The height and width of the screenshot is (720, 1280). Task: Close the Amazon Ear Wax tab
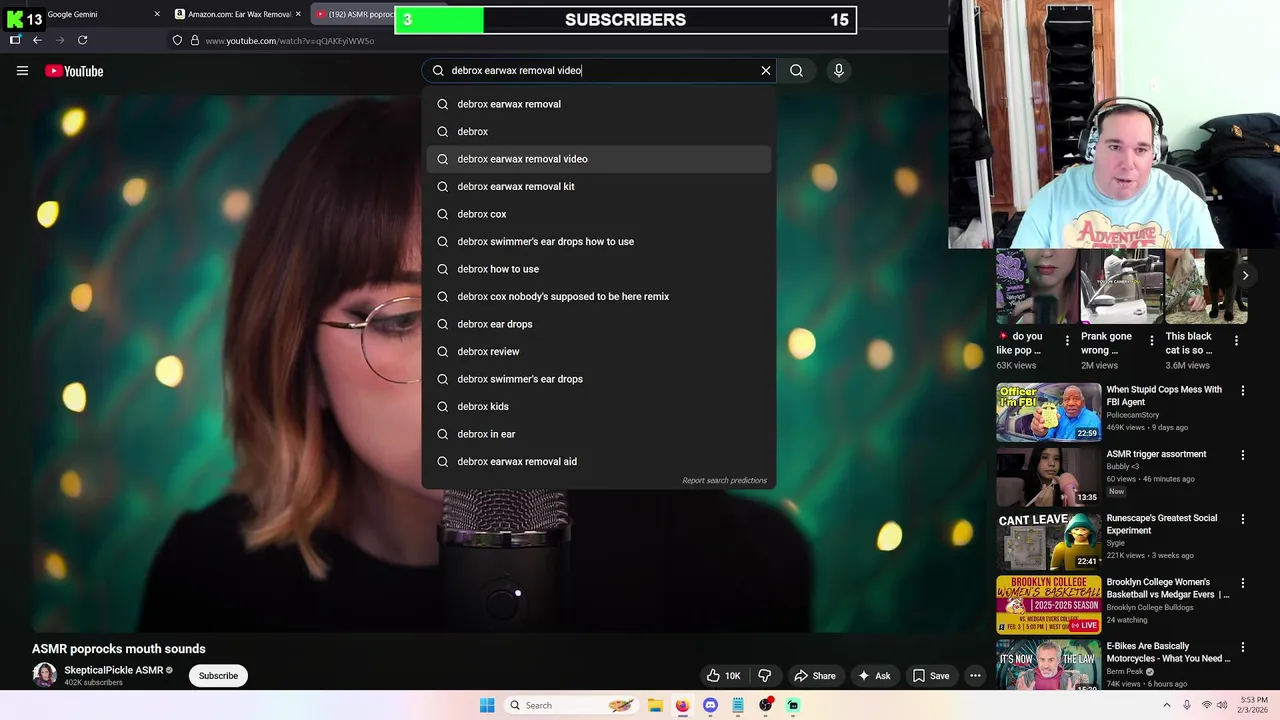tap(298, 14)
